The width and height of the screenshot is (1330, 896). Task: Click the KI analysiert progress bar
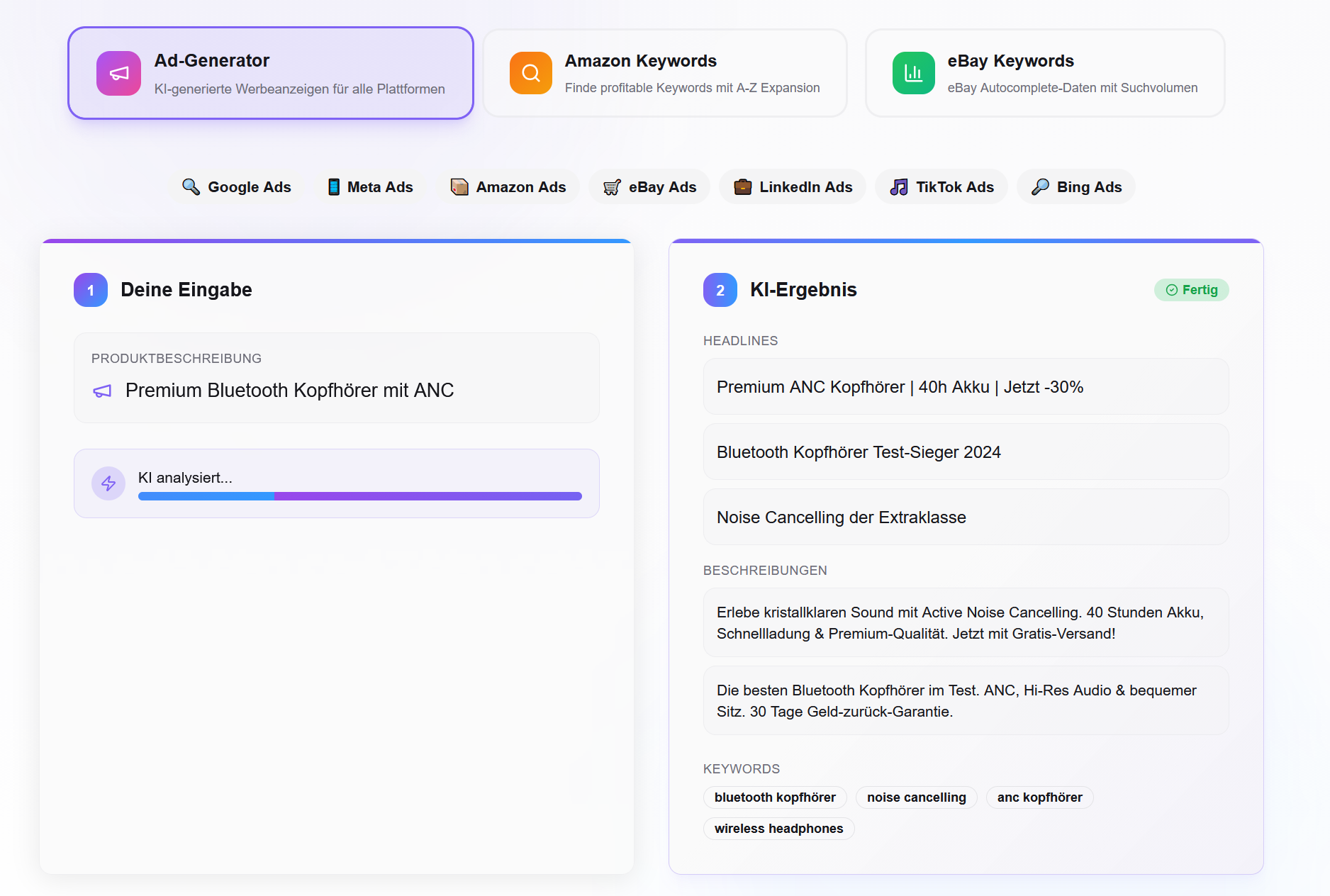click(x=359, y=495)
